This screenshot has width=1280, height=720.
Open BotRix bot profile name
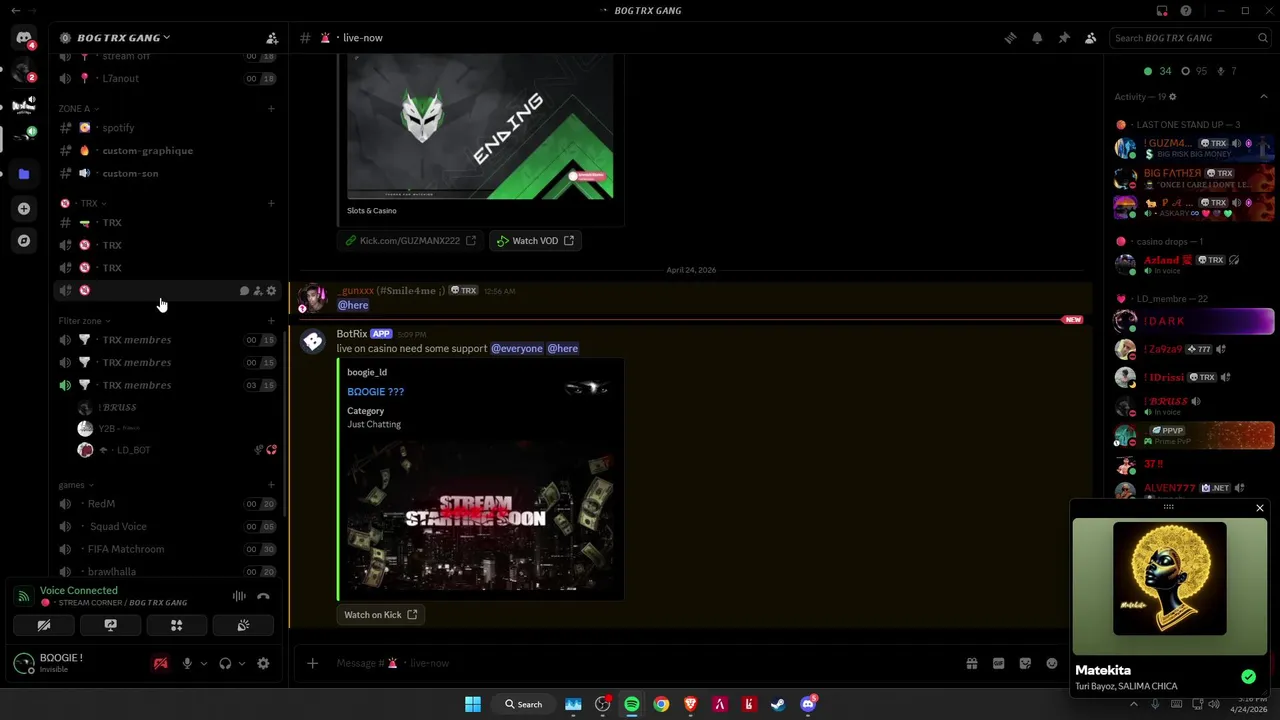click(352, 334)
